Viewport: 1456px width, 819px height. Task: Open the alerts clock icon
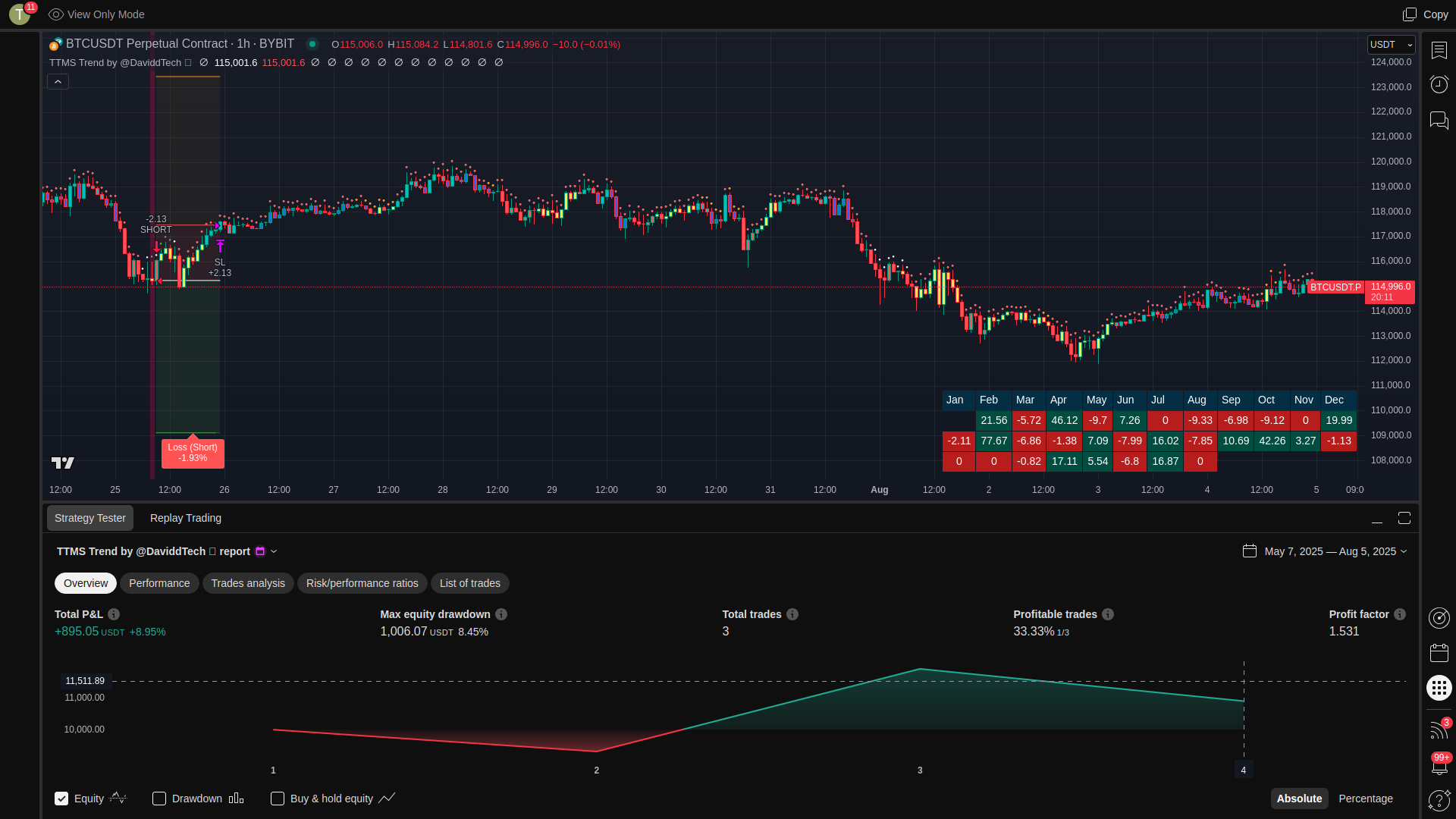(1439, 84)
